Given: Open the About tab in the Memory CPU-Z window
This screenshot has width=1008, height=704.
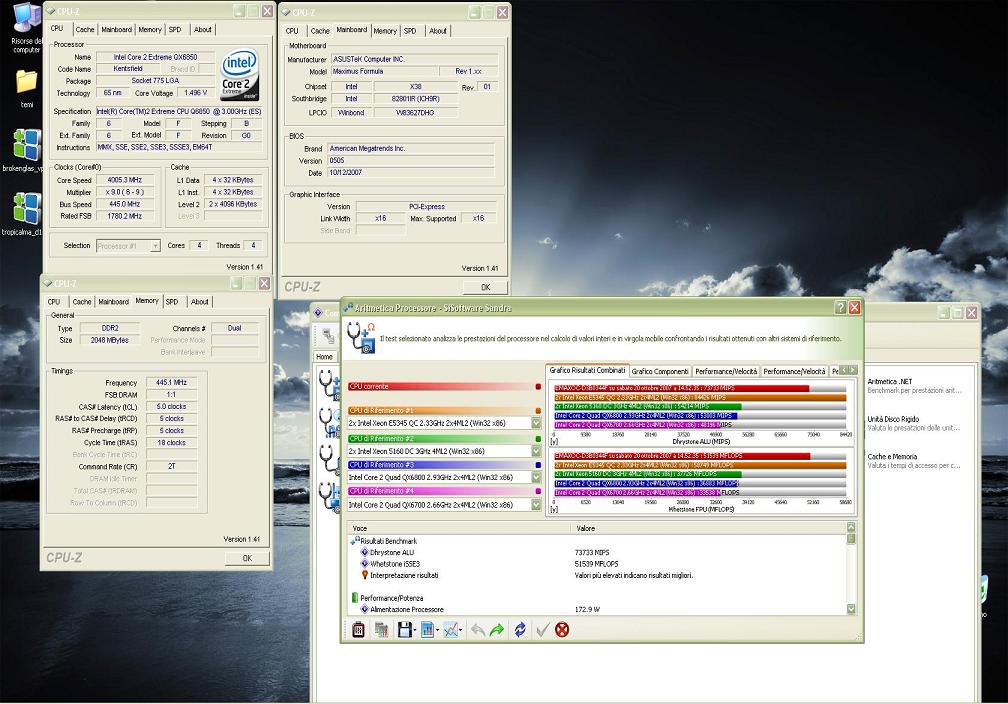Looking at the screenshot, I should click(x=200, y=302).
